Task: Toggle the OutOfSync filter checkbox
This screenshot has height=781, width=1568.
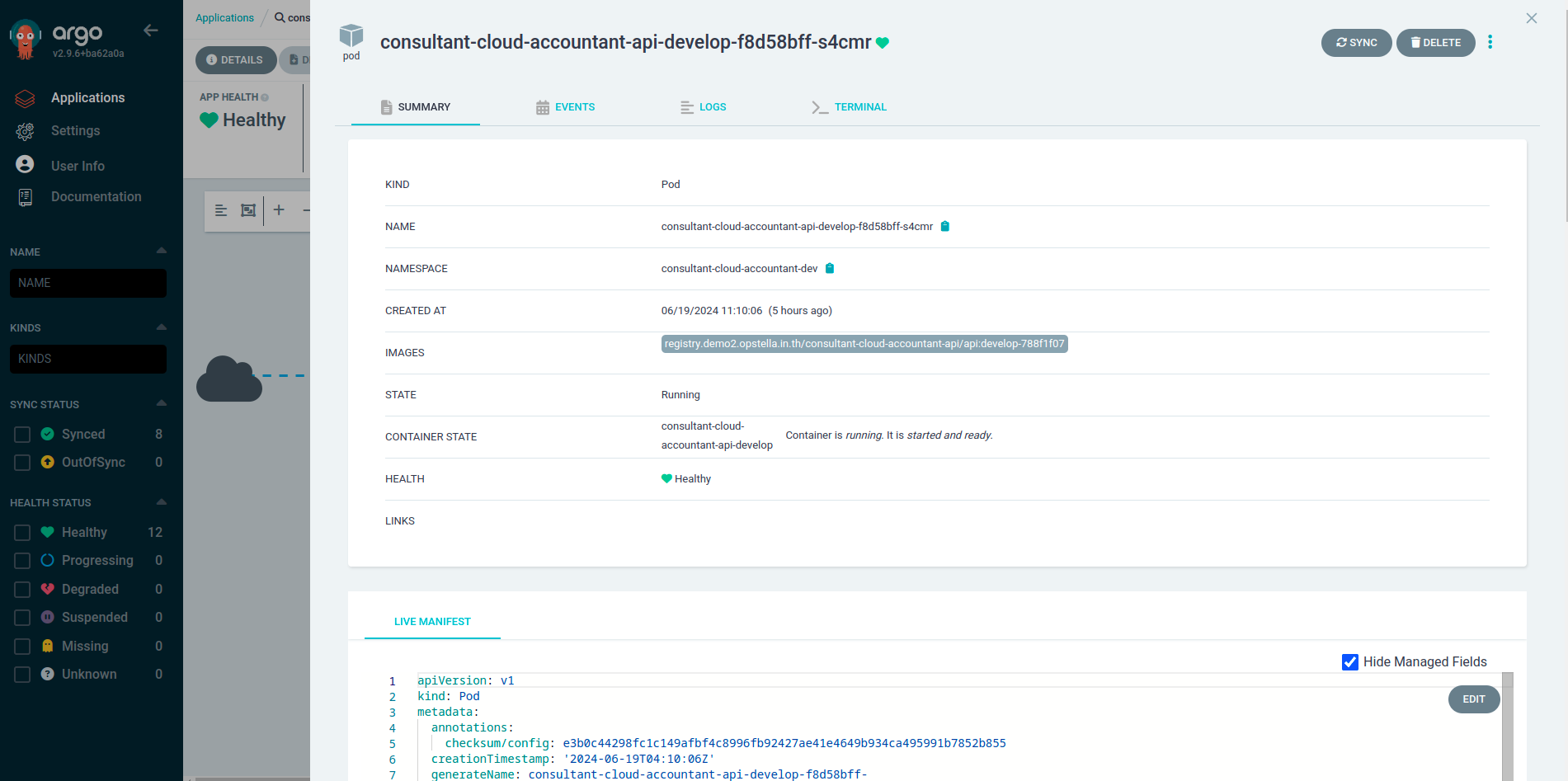Action: coord(22,463)
